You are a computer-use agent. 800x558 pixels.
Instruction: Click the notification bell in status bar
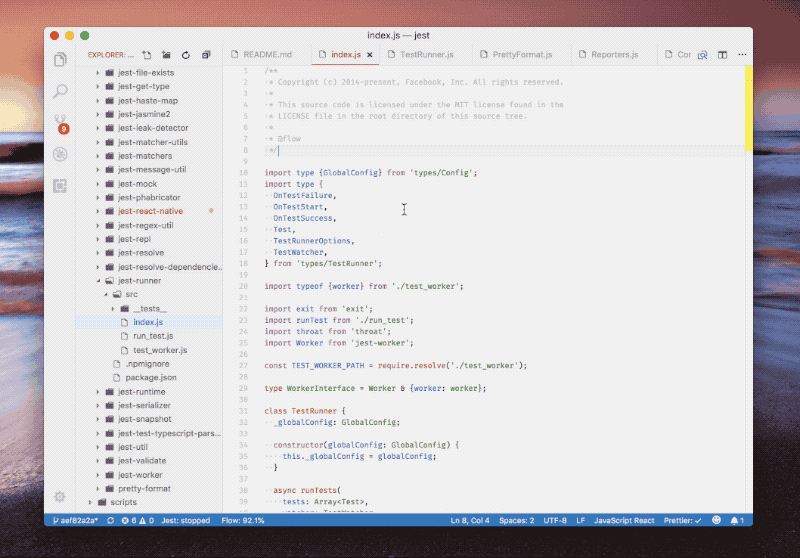pos(735,520)
